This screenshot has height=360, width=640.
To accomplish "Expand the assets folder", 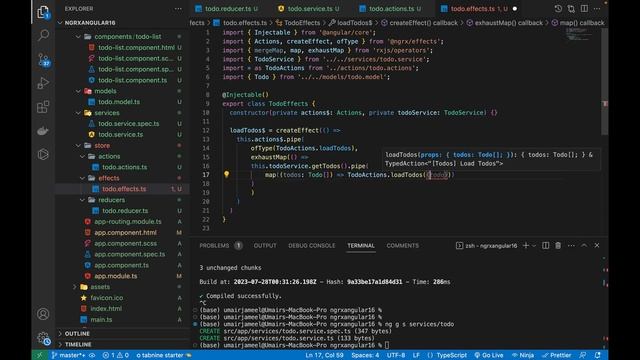I will [x=74, y=287].
